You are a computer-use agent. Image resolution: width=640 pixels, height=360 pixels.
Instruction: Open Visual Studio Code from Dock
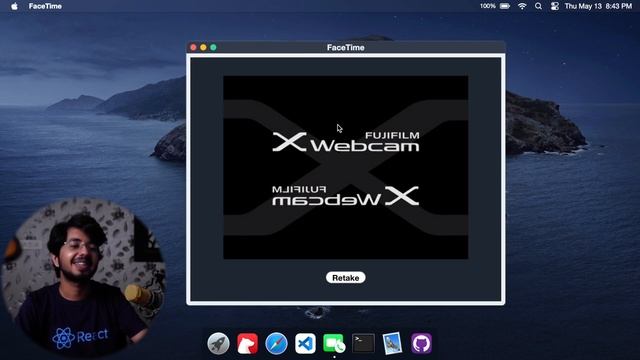click(x=305, y=343)
